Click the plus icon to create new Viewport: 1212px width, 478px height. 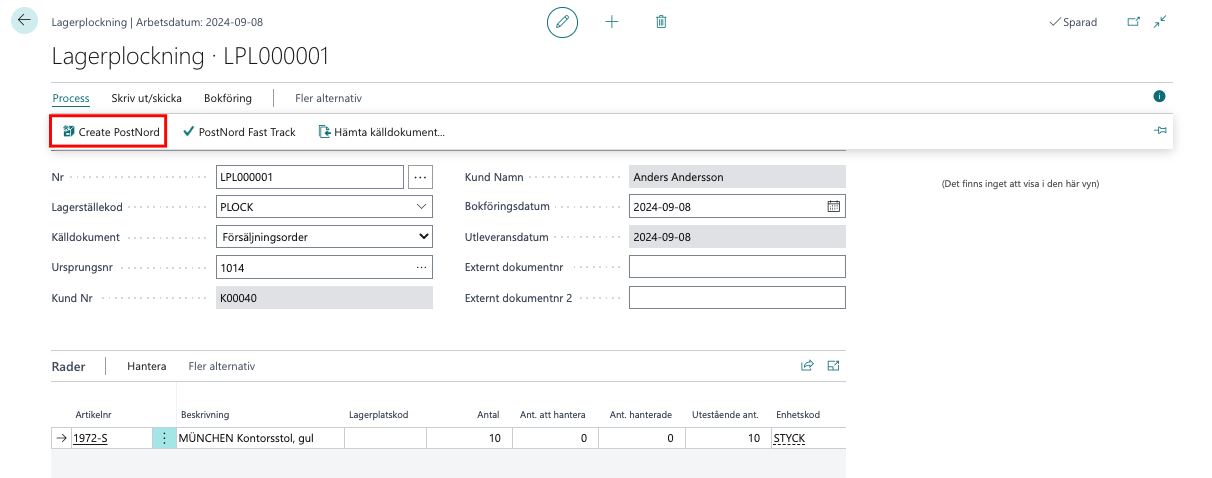[x=612, y=22]
